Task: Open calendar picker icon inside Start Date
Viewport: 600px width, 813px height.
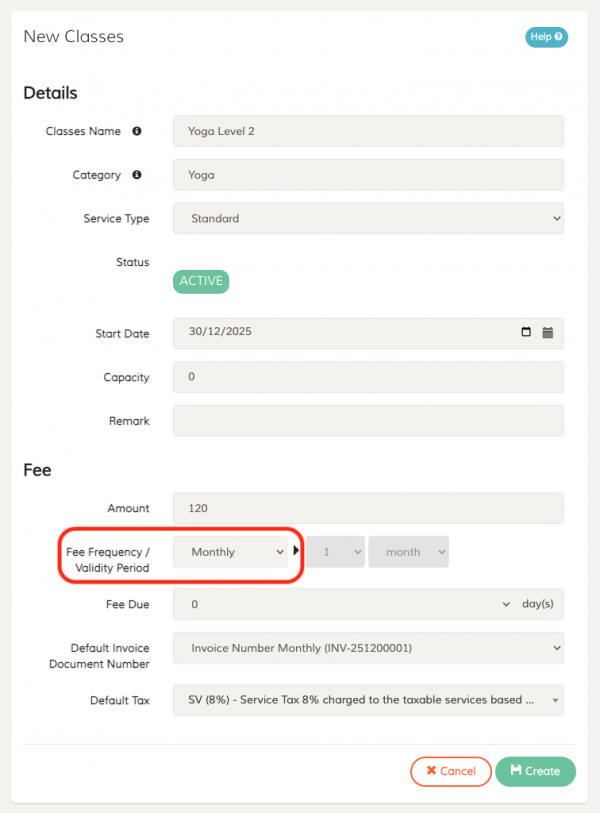Action: 527,333
